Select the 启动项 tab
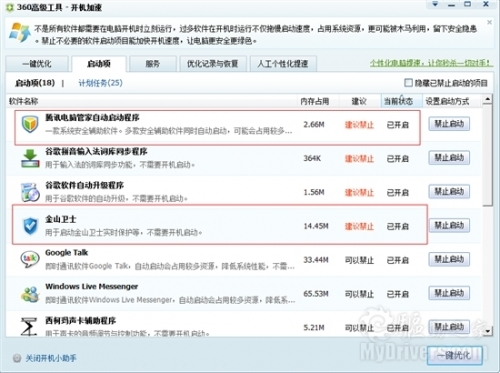 tap(99, 64)
